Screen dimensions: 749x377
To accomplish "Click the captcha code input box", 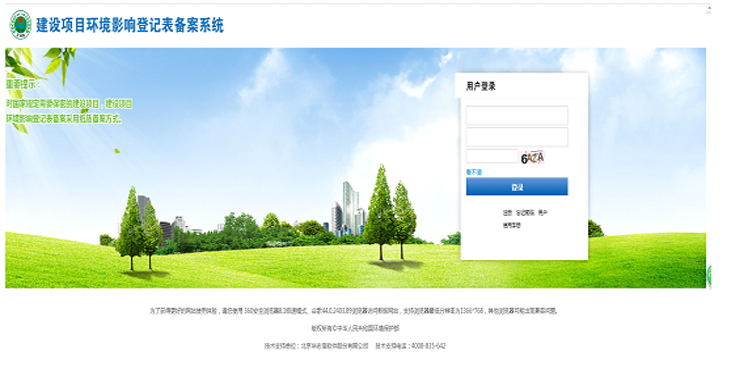I will click(492, 156).
